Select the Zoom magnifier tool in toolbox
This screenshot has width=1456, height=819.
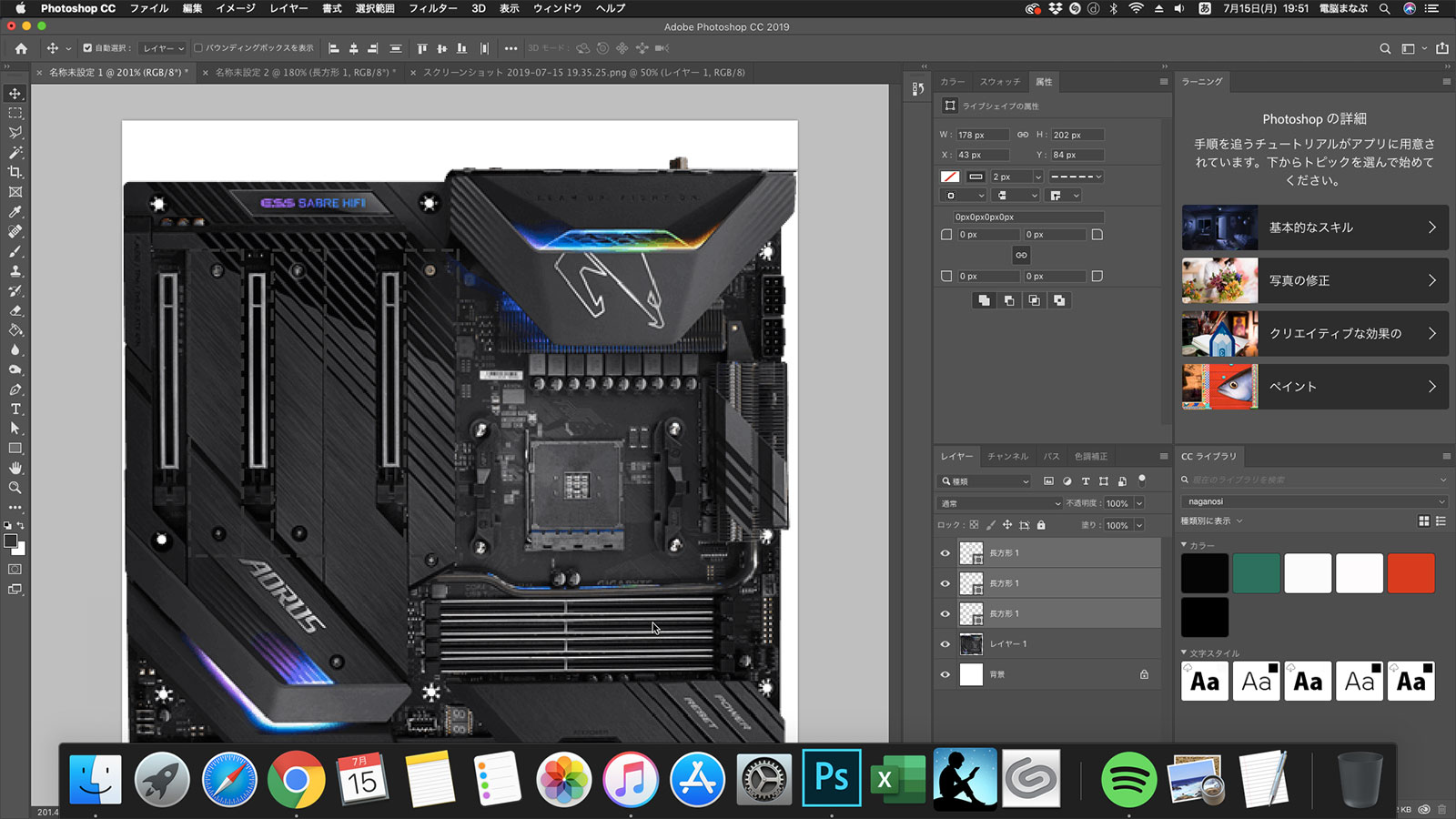click(x=15, y=488)
